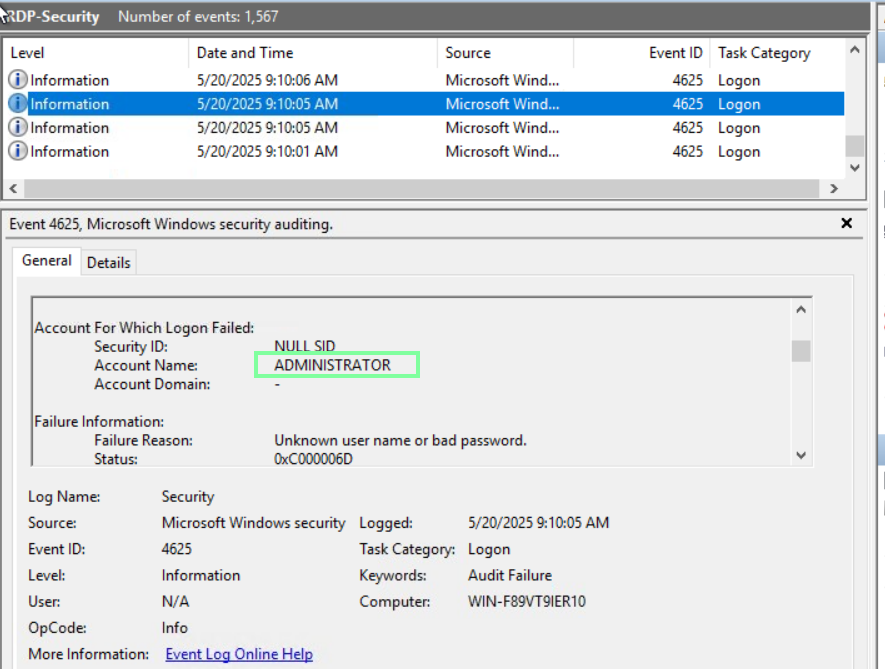This screenshot has width=885, height=669.
Task: Click the ADMINISTRATOR account name text
Action: click(x=333, y=365)
